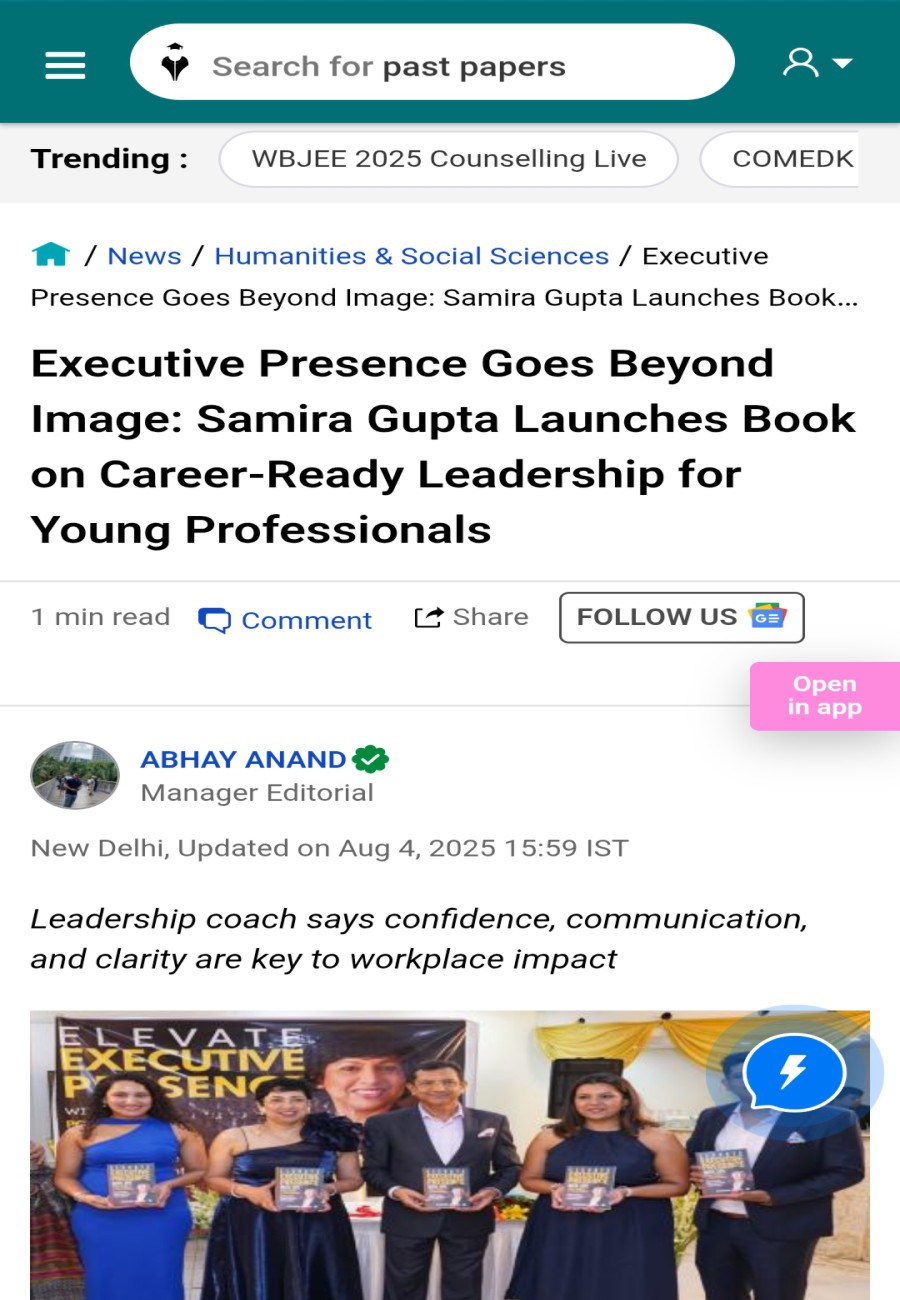Open the Humanities & Social Sciences section link
Viewport: 900px width, 1300px height.
[x=411, y=256]
